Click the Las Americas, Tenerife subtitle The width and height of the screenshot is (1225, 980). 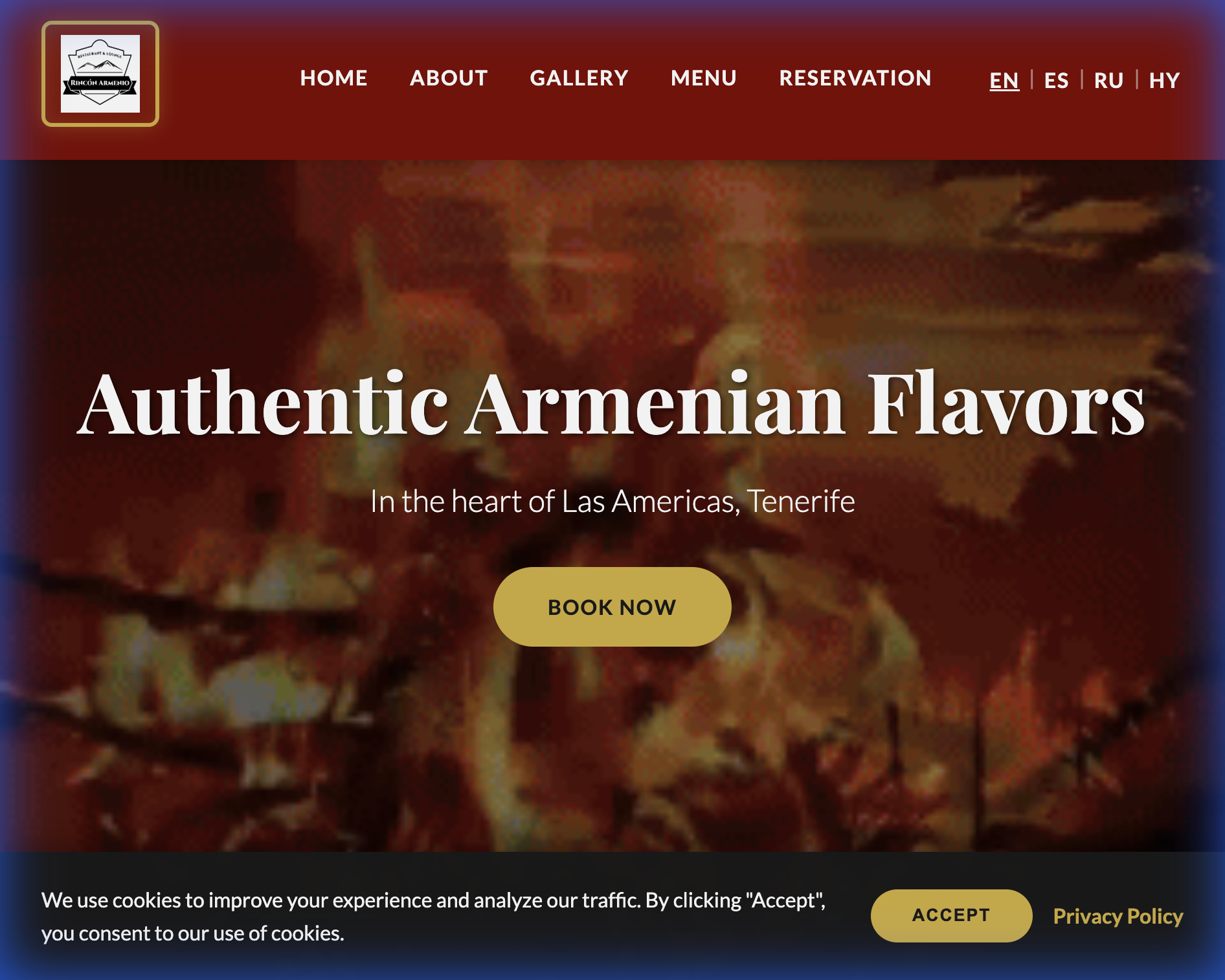[612, 501]
